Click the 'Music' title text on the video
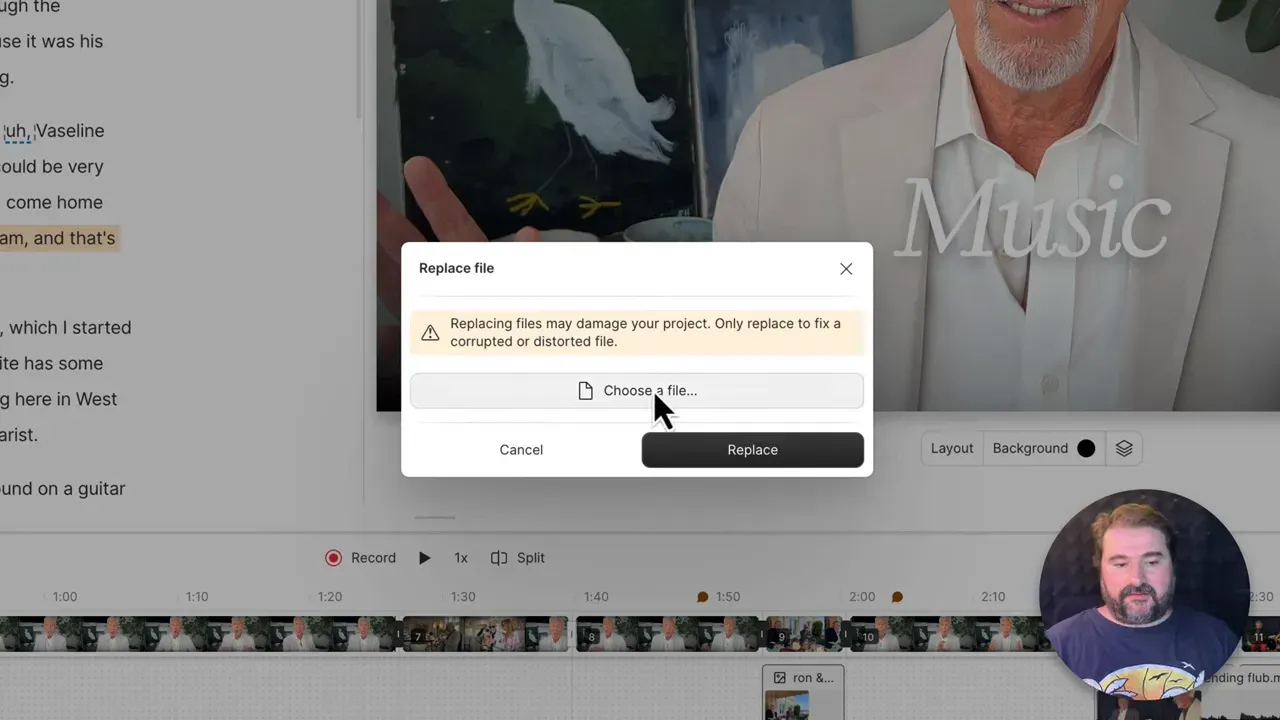1280x720 pixels. [x=1032, y=221]
